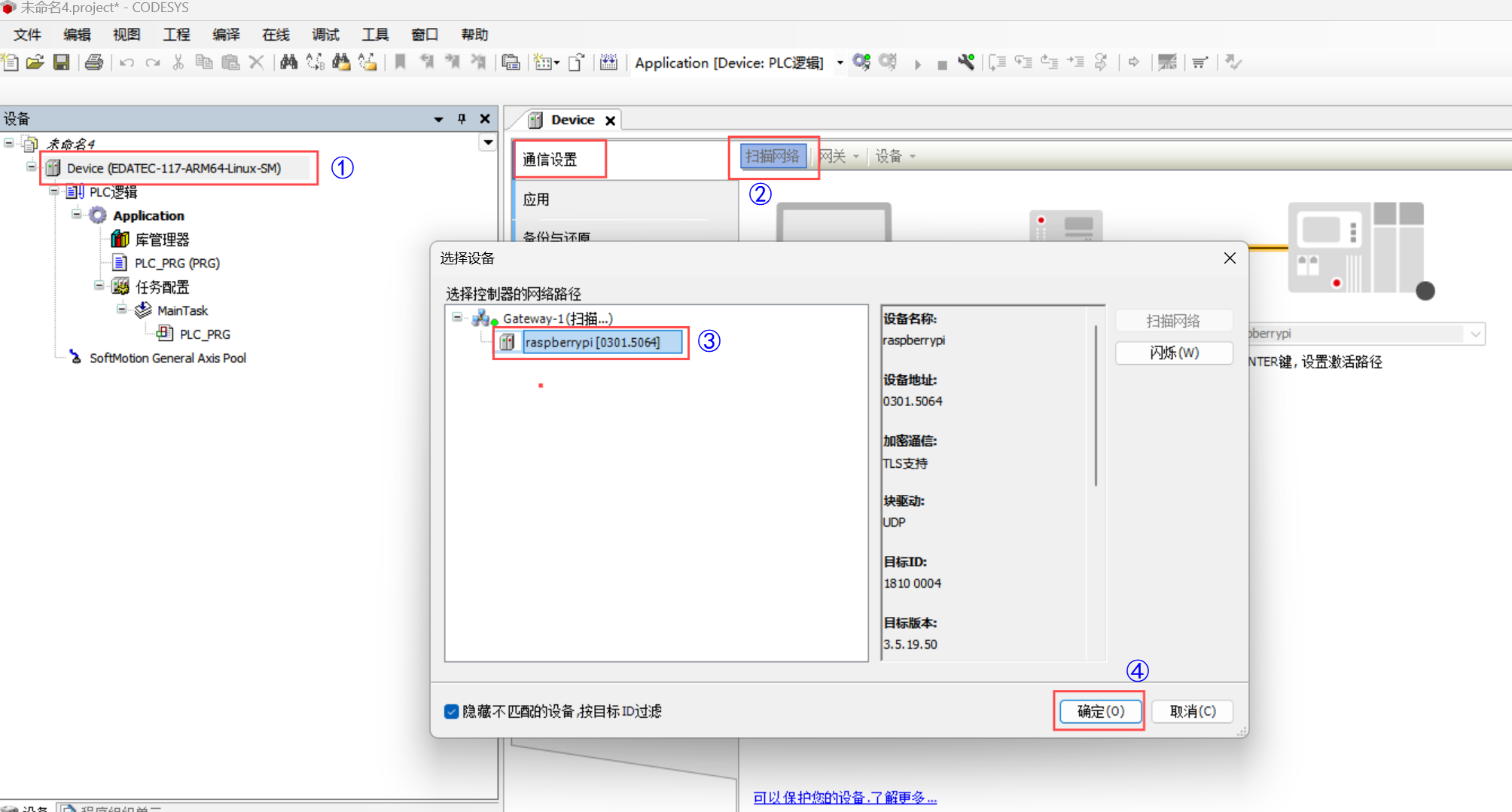This screenshot has height=812, width=1512.
Task: Open the 编辑 menu
Action: pos(77,35)
